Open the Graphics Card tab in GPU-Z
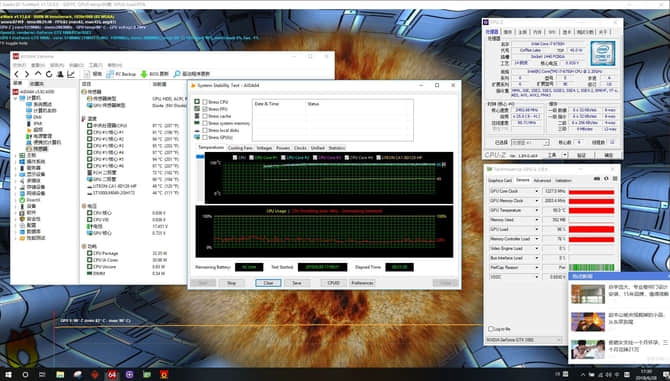Screen dimensions: 670x381 (500, 181)
